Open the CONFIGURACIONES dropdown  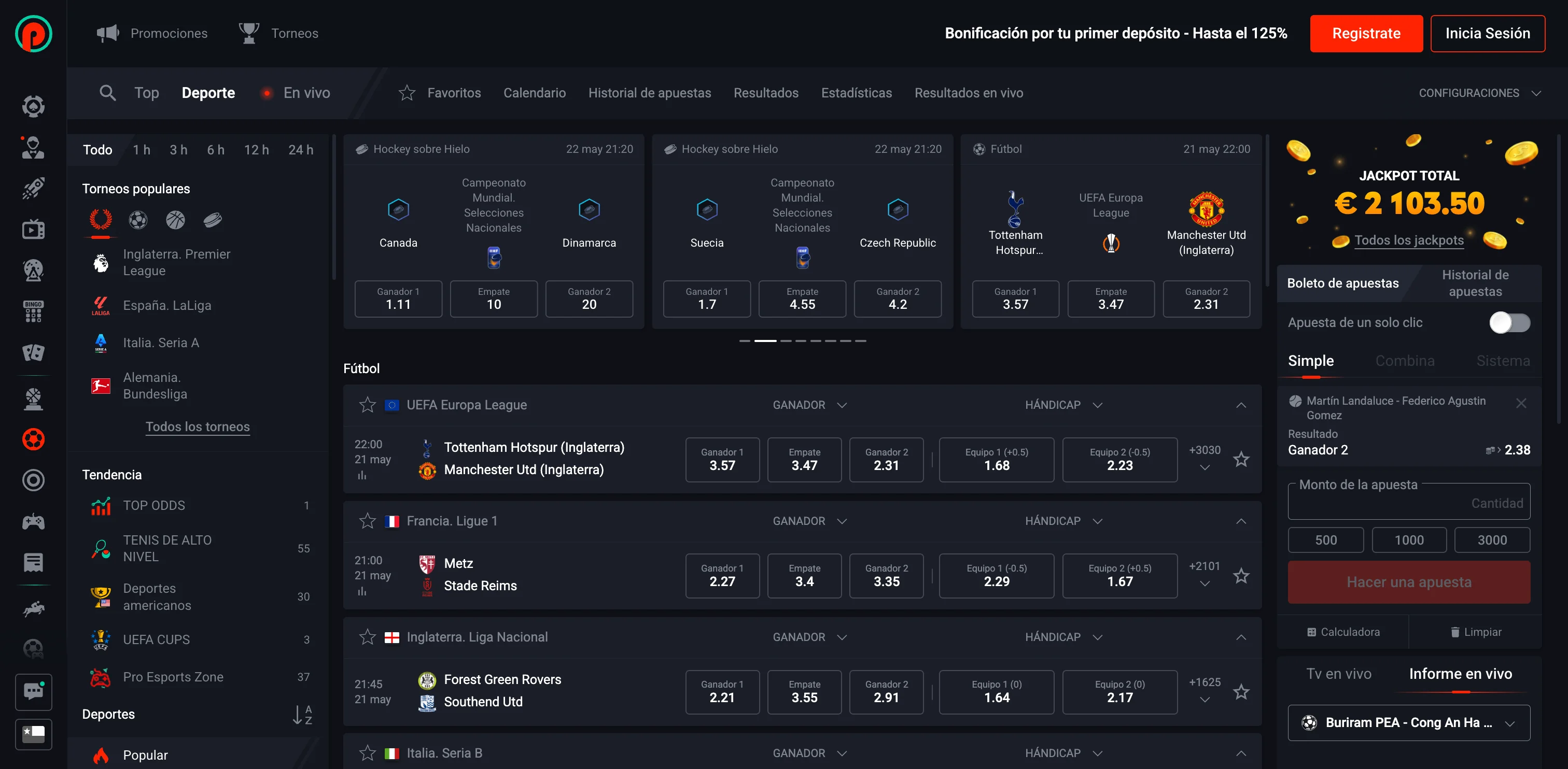point(1480,93)
